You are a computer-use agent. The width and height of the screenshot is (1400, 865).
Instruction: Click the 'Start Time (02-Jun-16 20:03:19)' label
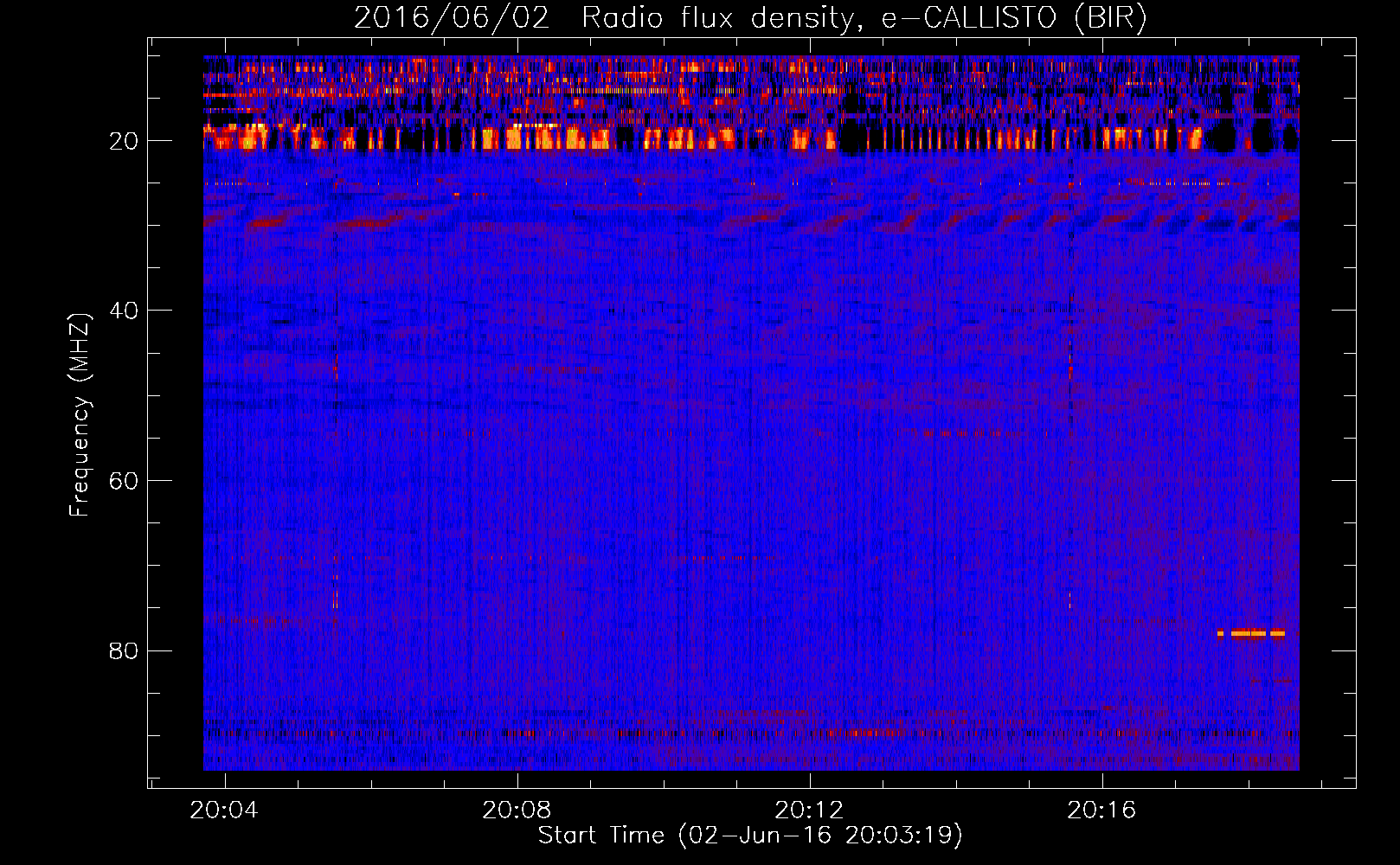pyautogui.click(x=750, y=836)
